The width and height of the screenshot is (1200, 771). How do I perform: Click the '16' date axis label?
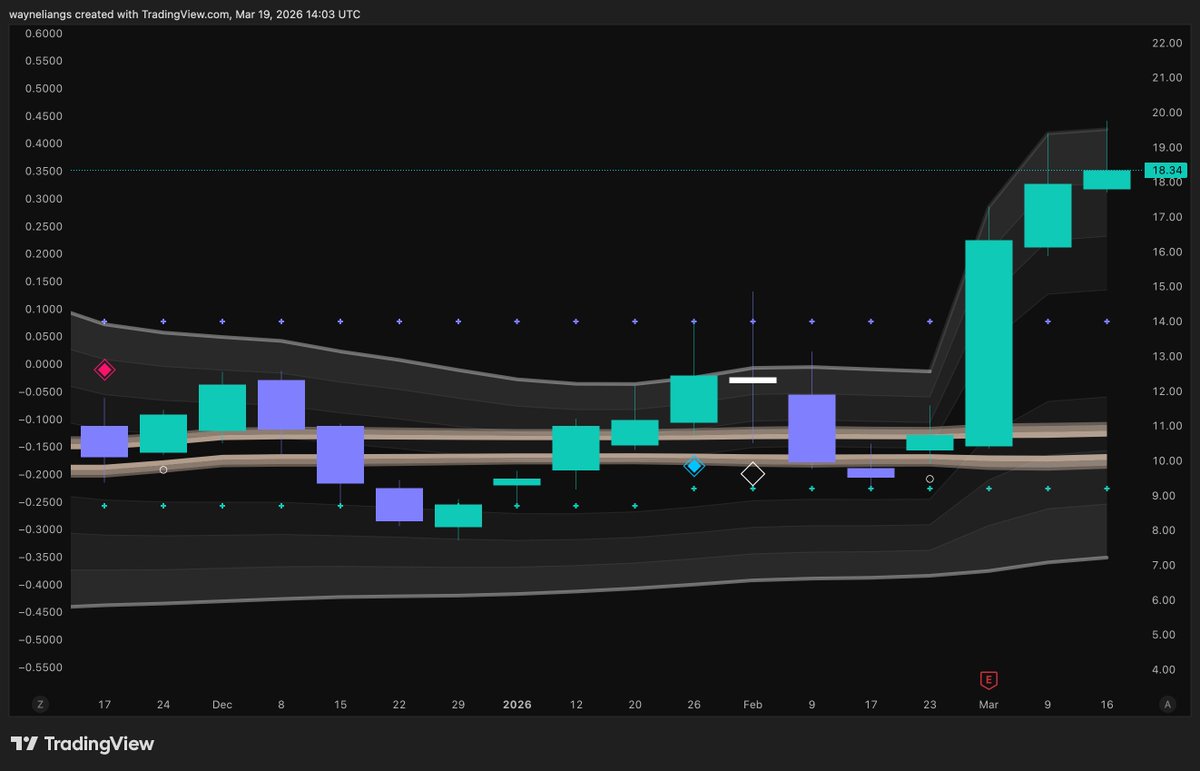click(x=1107, y=704)
